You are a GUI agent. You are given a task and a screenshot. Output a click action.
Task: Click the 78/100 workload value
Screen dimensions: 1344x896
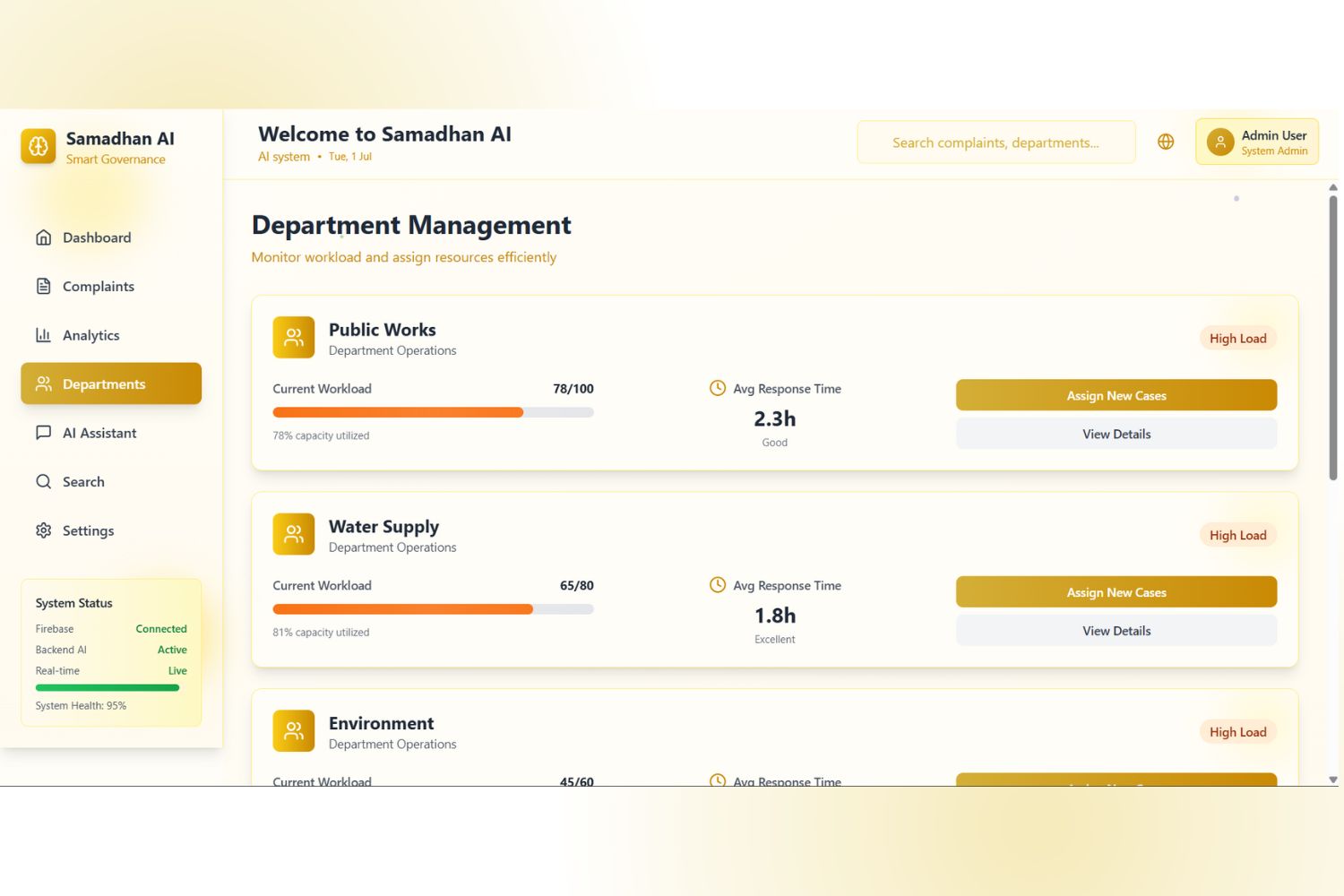[x=573, y=389]
